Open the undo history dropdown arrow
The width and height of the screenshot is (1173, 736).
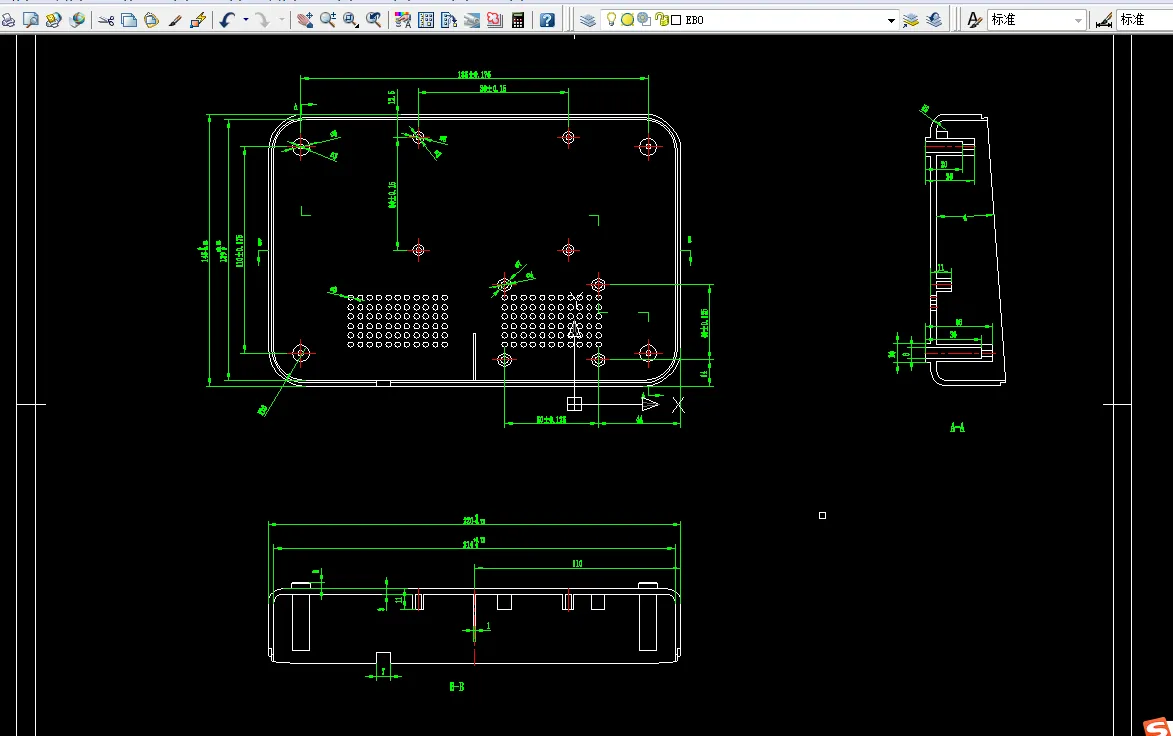coord(245,20)
